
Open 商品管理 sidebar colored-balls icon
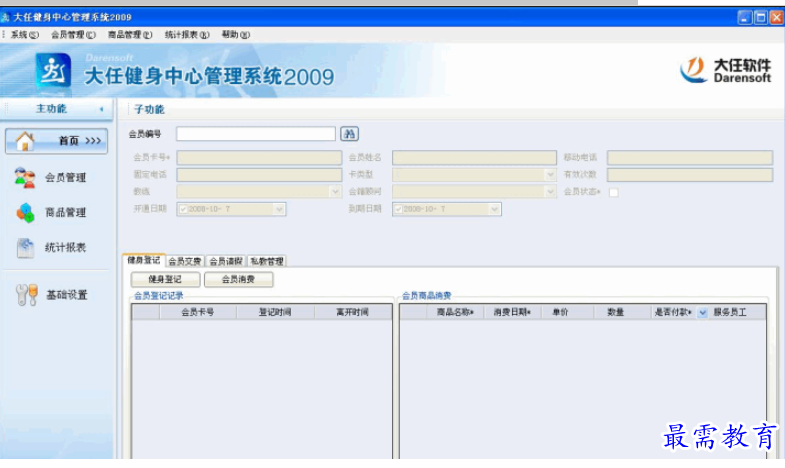(25, 213)
